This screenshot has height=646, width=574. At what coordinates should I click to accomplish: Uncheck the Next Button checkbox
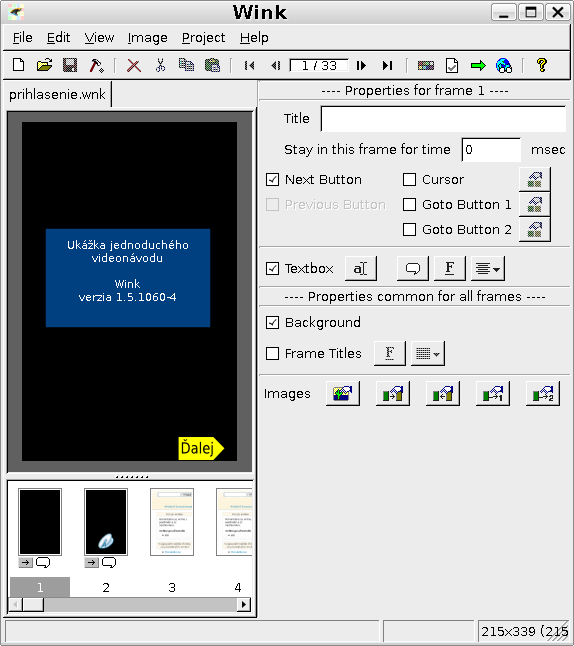(x=272, y=180)
